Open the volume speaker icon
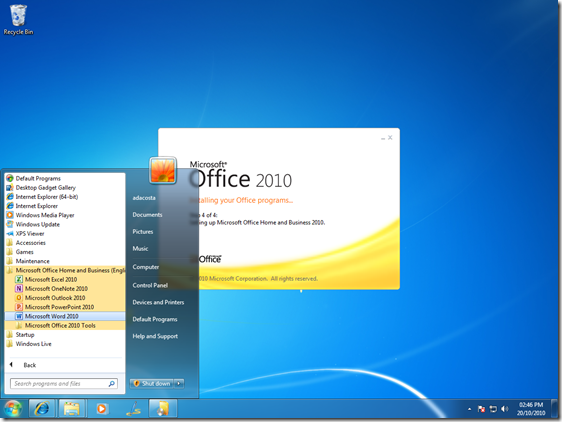The width and height of the screenshot is (562, 422). point(505,409)
